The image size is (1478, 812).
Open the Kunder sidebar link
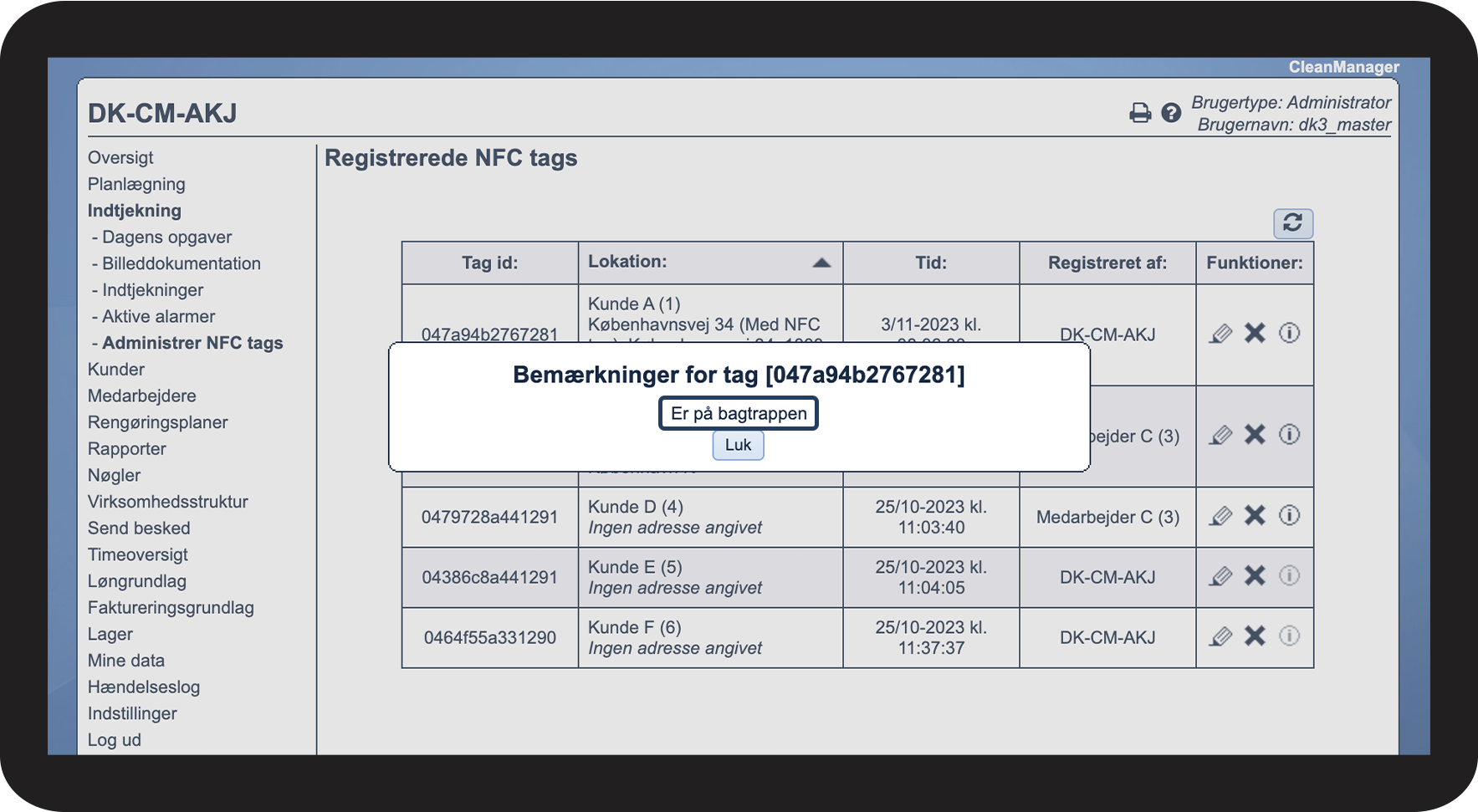tap(116, 370)
